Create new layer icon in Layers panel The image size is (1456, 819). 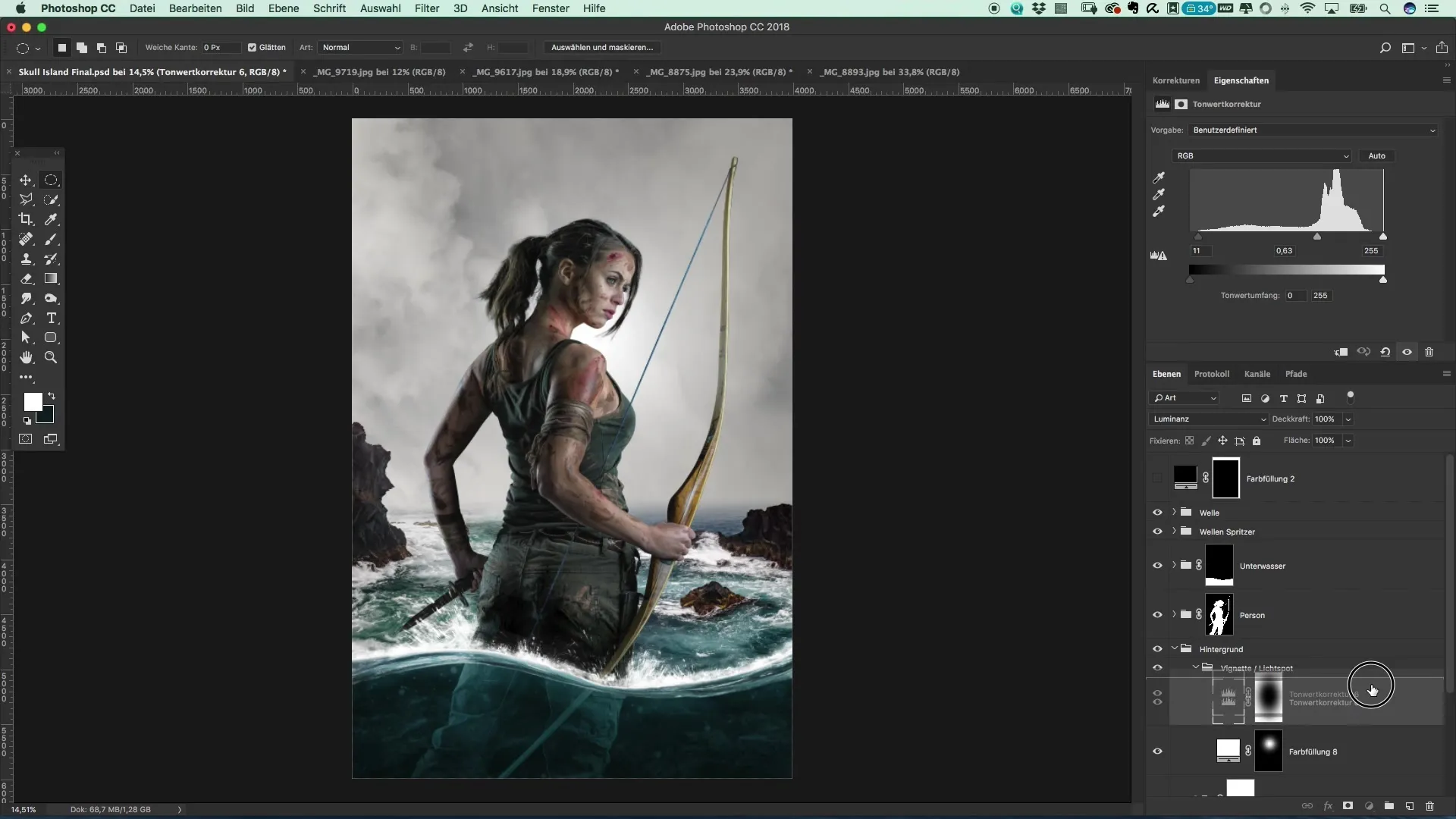(1410, 806)
